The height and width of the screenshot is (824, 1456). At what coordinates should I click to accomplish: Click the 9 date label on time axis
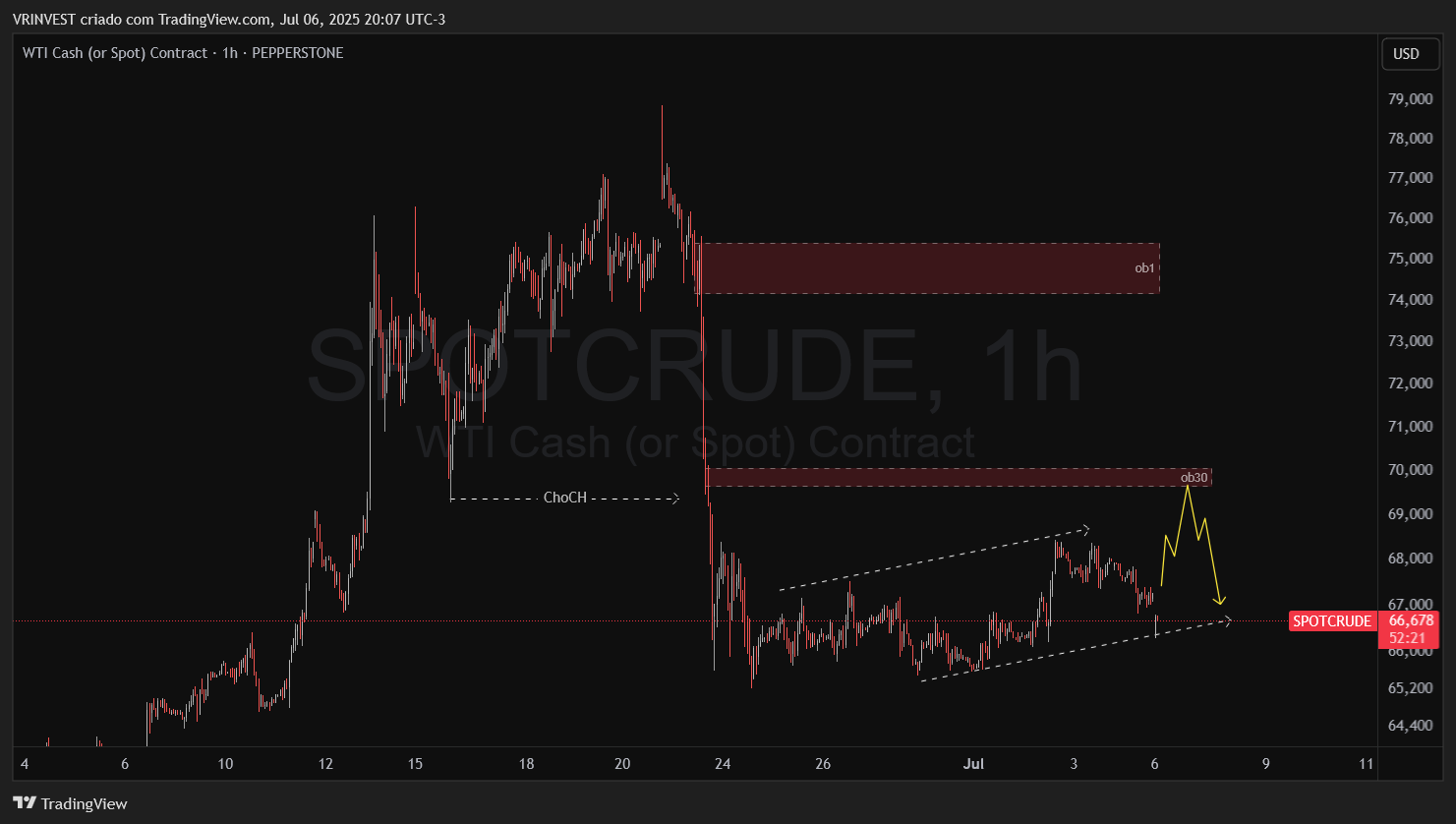point(1266,764)
